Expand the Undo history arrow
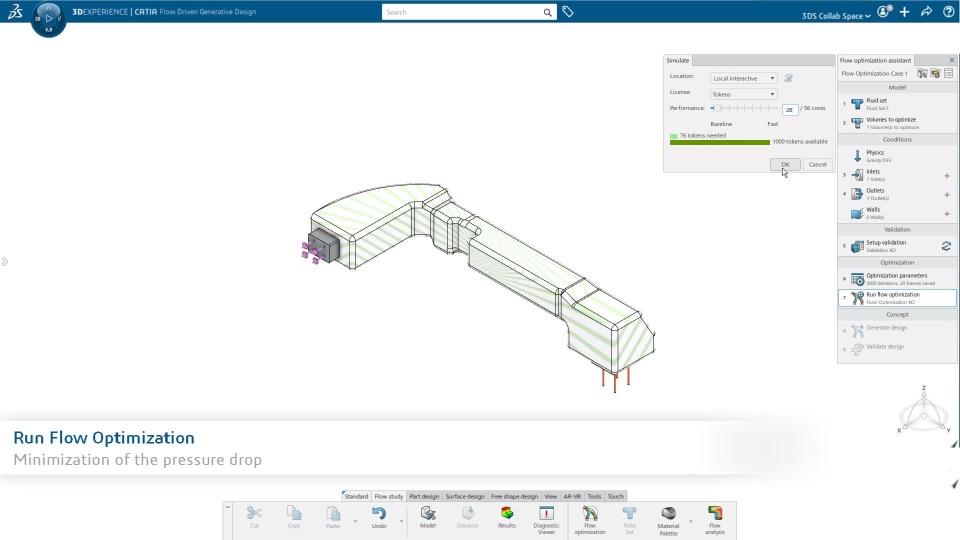This screenshot has height=540, width=960. pyautogui.click(x=402, y=521)
